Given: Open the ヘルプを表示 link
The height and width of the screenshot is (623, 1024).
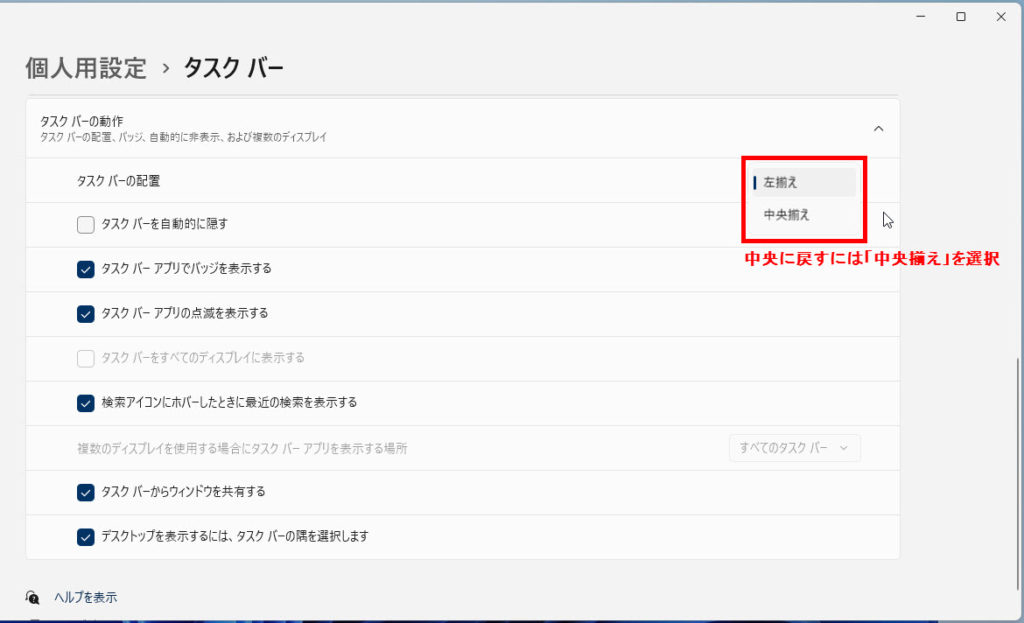Looking at the screenshot, I should [x=86, y=597].
